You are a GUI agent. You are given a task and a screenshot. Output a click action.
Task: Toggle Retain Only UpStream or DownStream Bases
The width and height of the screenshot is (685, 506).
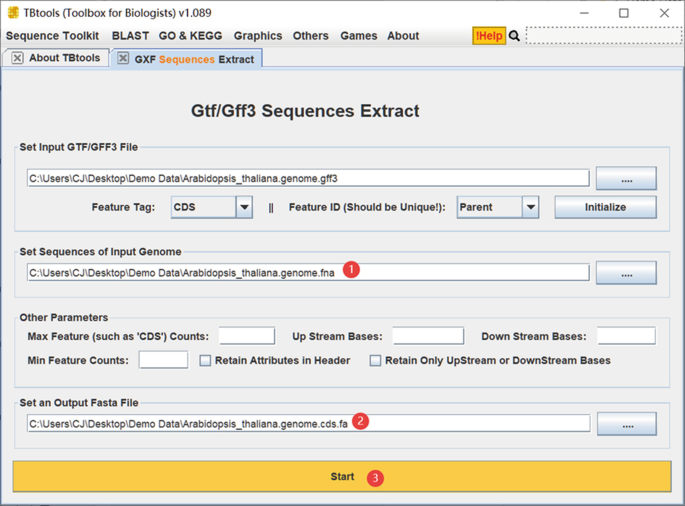pos(376,360)
